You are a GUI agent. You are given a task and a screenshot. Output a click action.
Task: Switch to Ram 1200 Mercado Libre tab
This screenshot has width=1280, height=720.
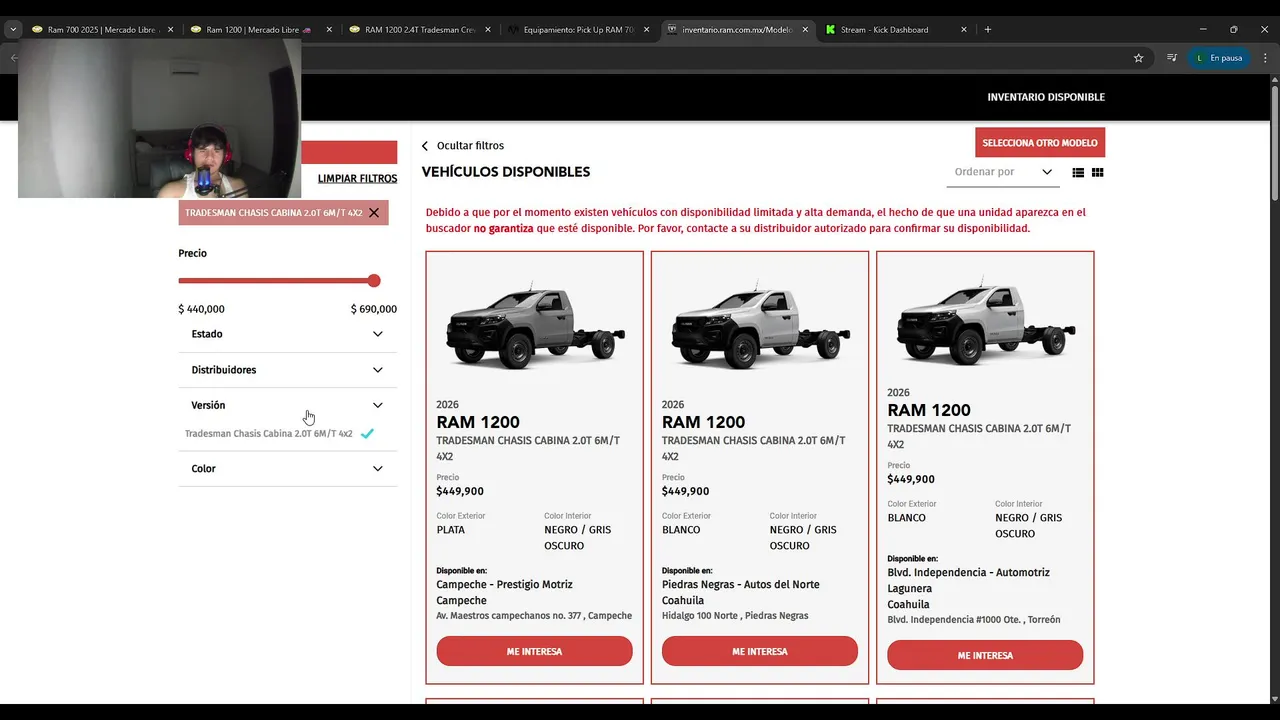[258, 30]
